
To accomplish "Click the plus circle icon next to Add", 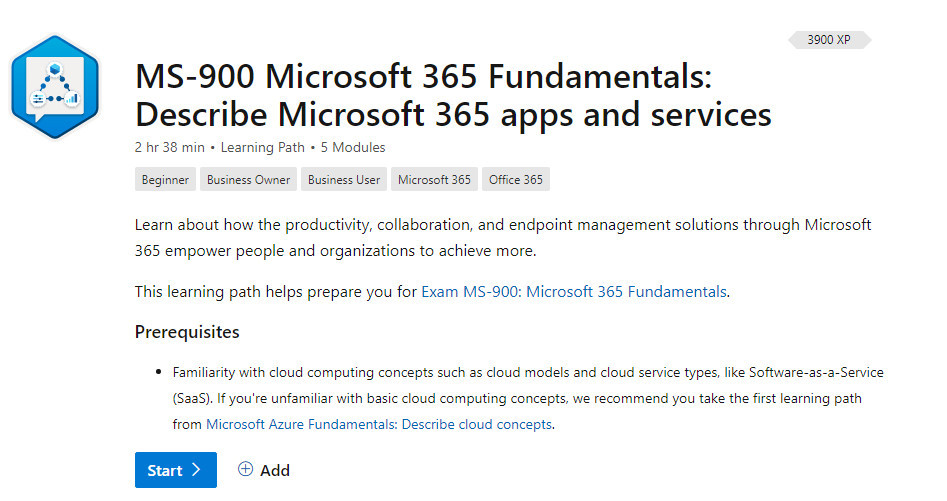I will (245, 469).
